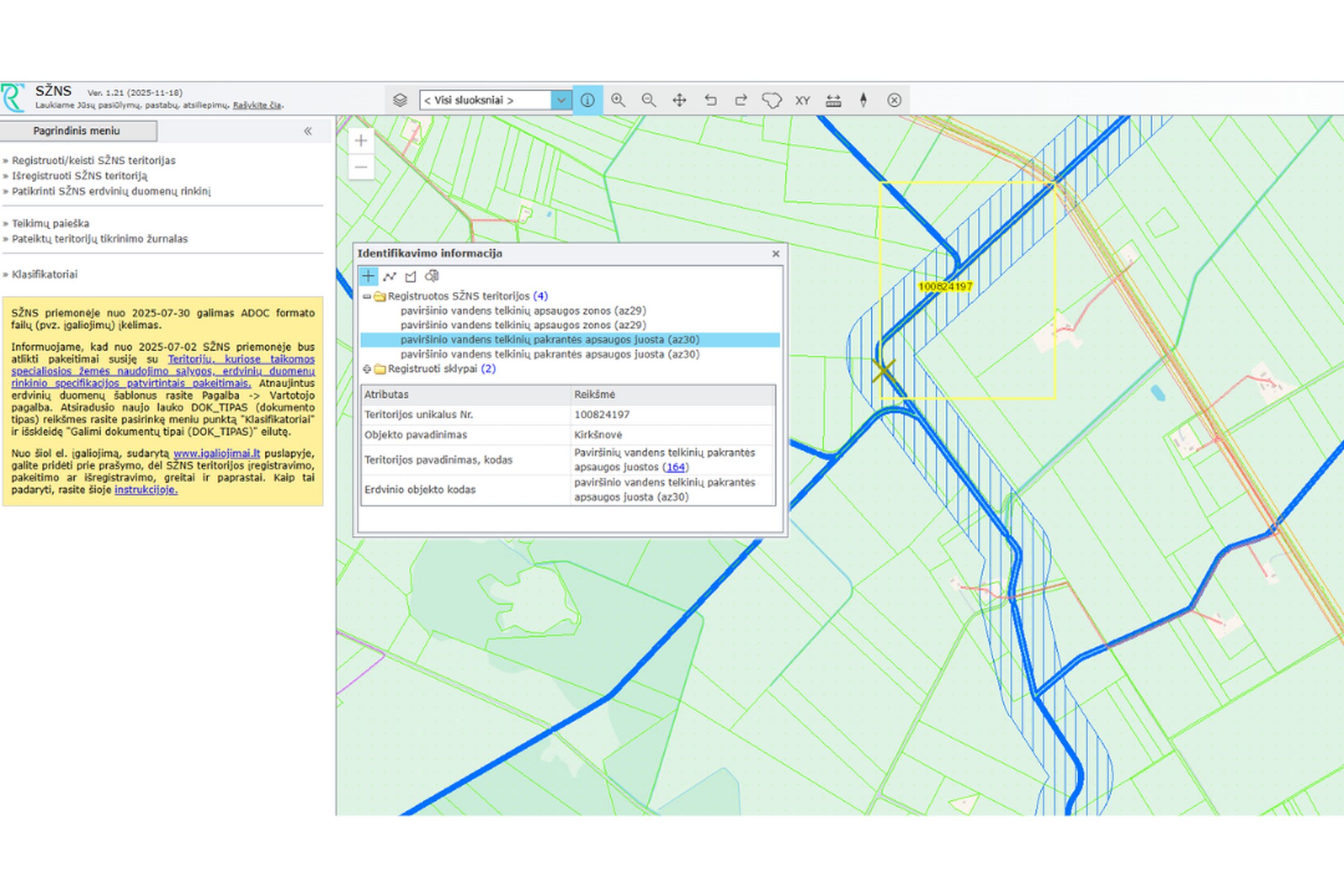Open Klasifikatoriai menu item
The height and width of the screenshot is (896, 1344).
pos(45,274)
